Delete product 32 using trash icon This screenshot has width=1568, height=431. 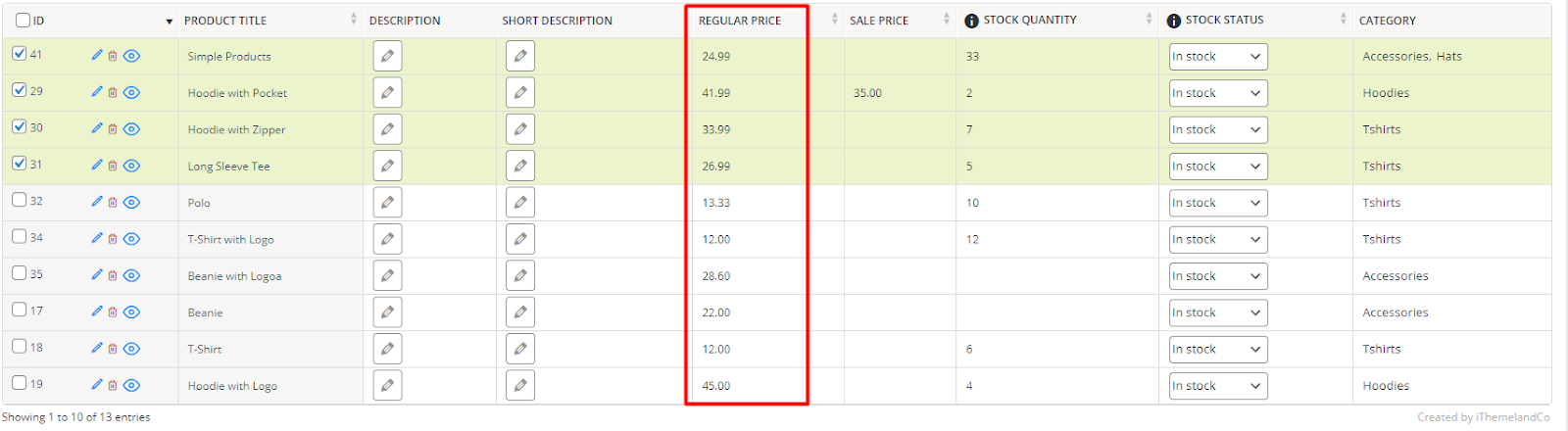113,203
